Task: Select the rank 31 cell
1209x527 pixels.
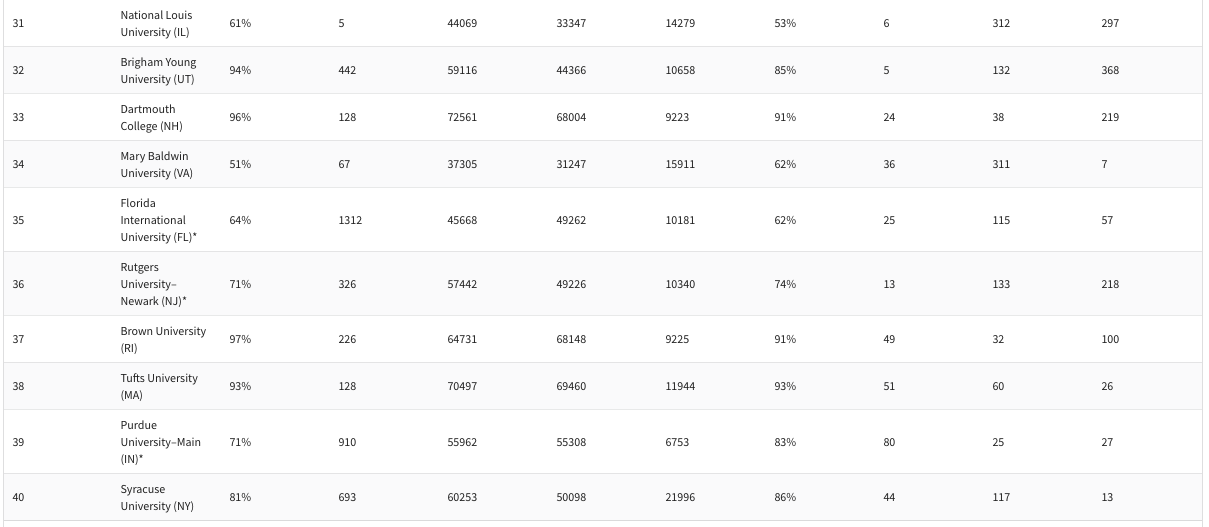Action: pos(18,23)
